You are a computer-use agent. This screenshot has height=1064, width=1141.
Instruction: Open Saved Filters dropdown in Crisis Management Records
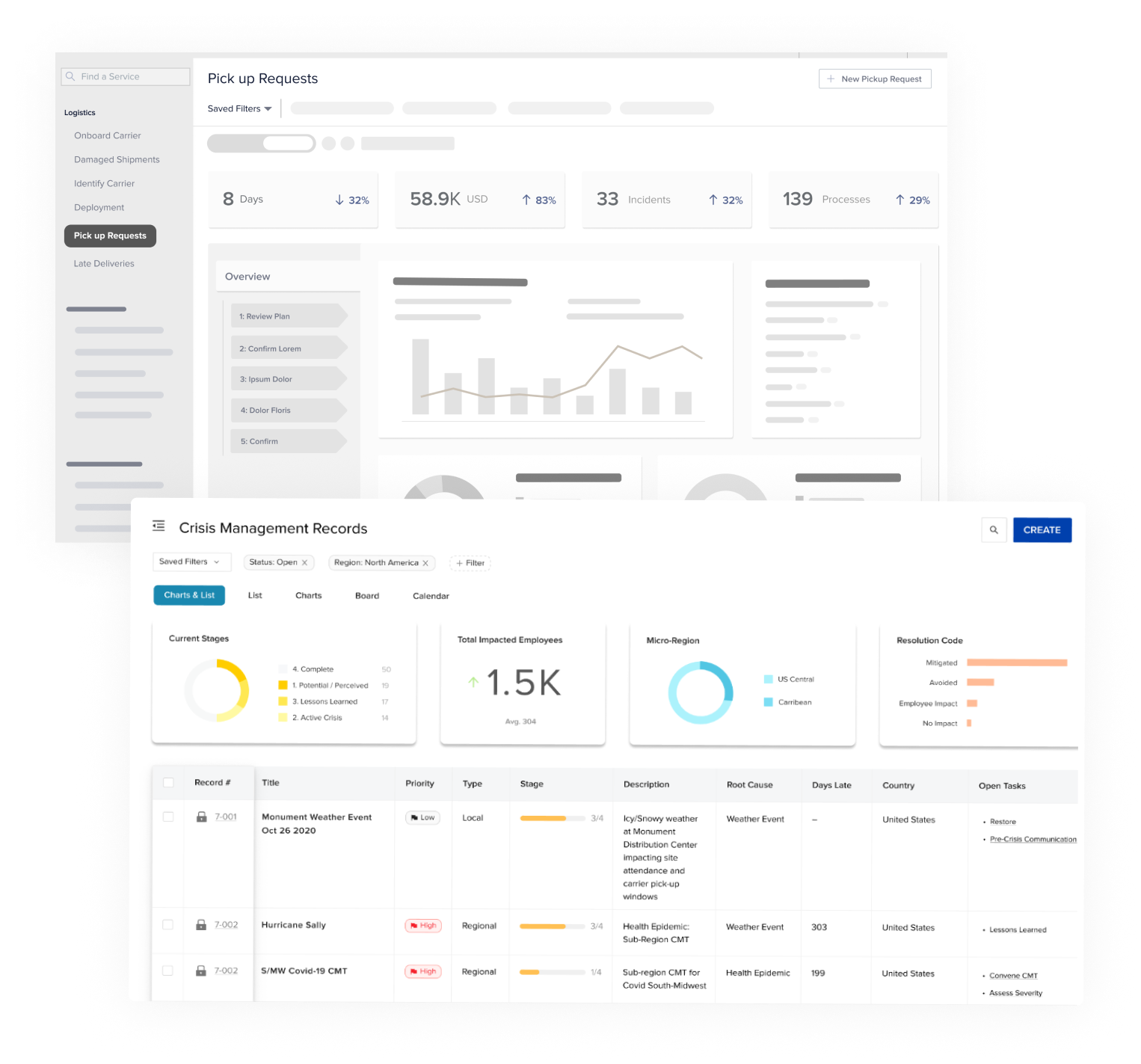[x=191, y=562]
